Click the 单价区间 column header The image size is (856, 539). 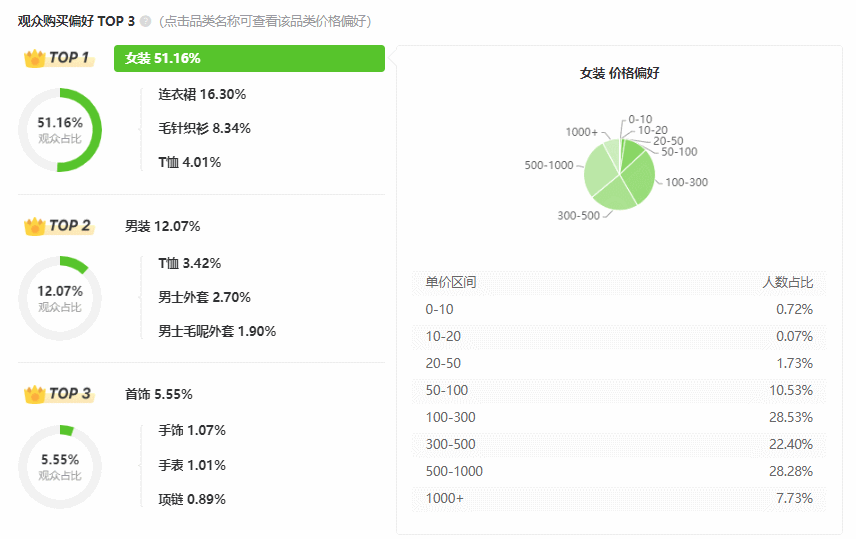[451, 282]
